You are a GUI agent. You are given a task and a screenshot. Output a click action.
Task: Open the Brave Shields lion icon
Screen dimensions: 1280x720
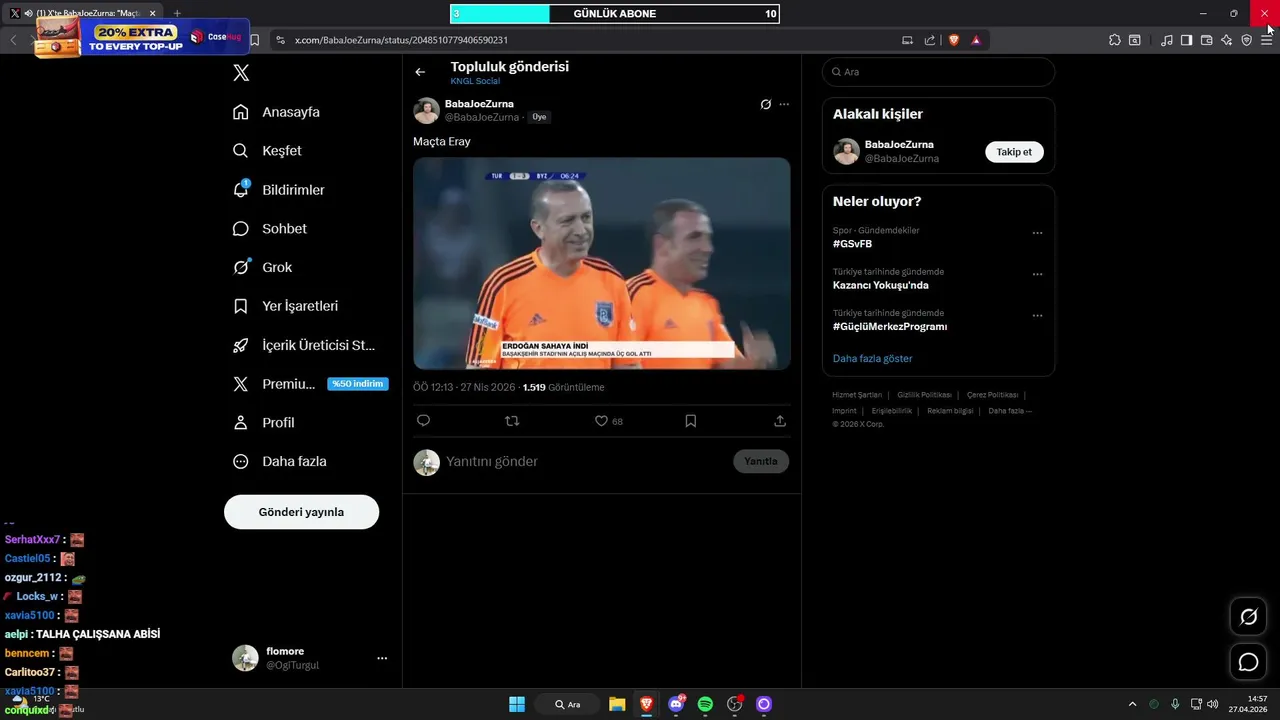[954, 40]
